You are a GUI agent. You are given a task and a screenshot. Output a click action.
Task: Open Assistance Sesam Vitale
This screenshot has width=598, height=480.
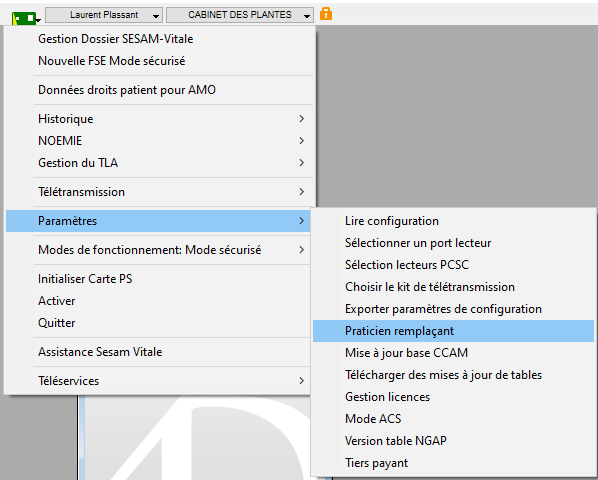160,352
